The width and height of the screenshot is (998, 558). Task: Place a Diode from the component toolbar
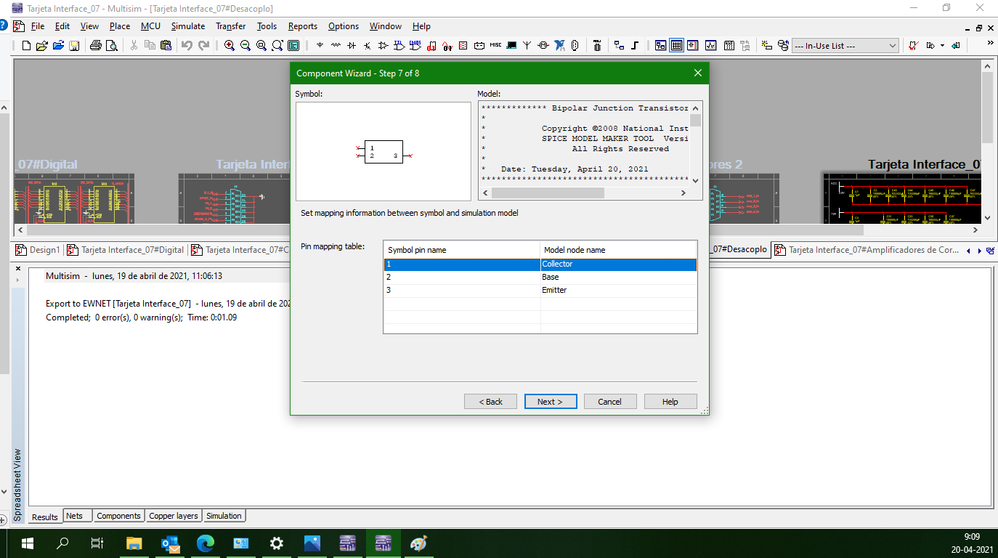point(351,46)
